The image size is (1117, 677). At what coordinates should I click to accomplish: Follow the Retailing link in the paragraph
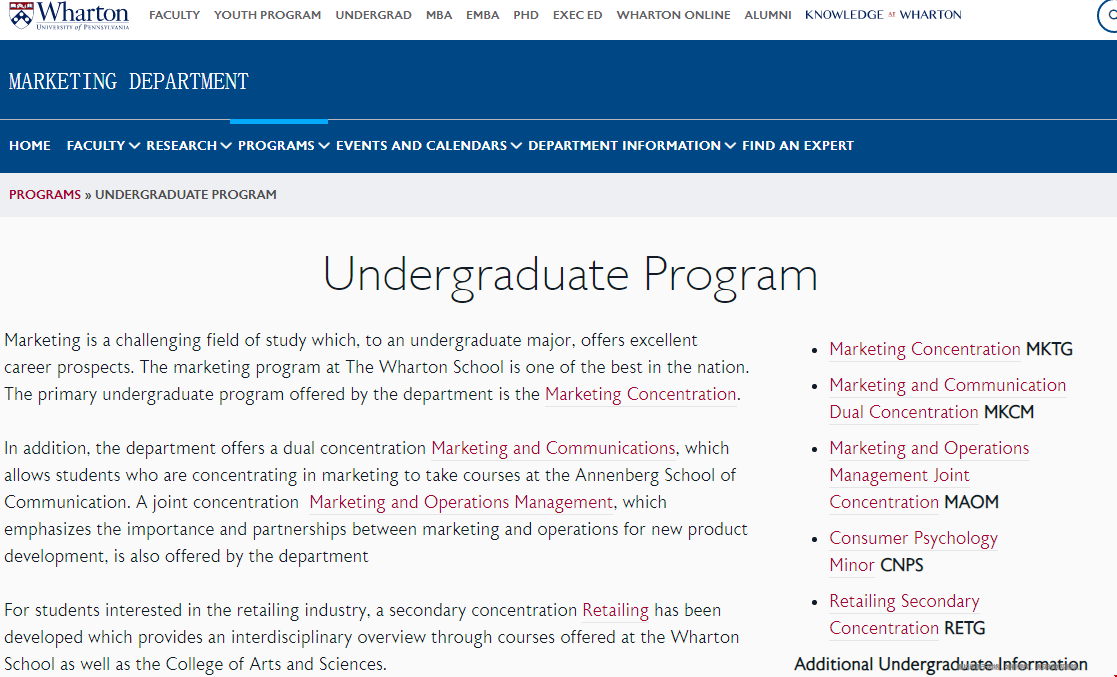[615, 611]
